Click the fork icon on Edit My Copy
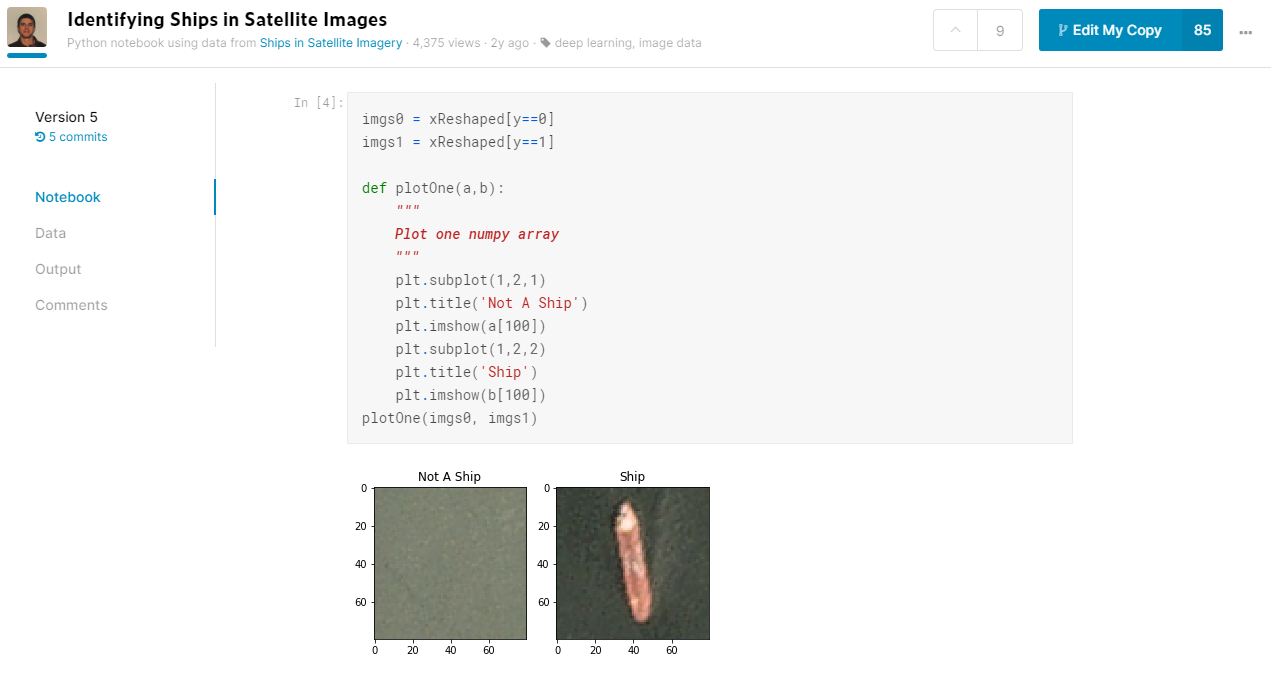Screen dimensions: 1271x697 tap(1062, 30)
